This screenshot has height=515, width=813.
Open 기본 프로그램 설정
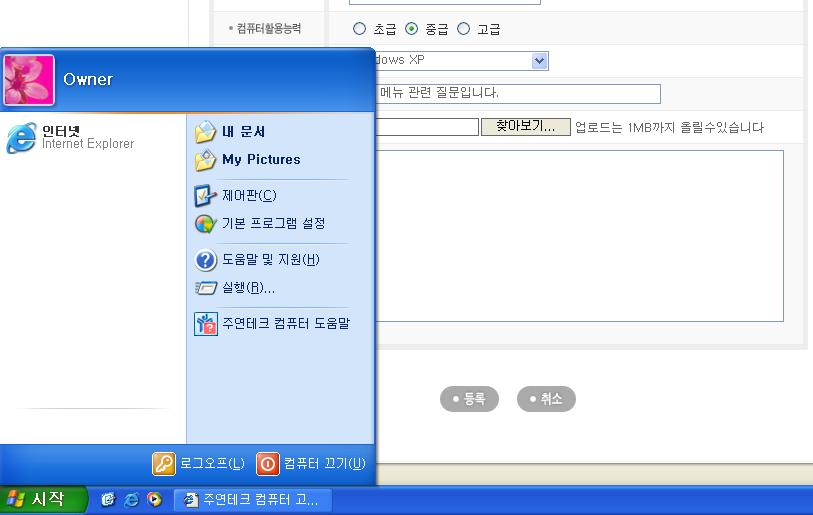[272, 224]
